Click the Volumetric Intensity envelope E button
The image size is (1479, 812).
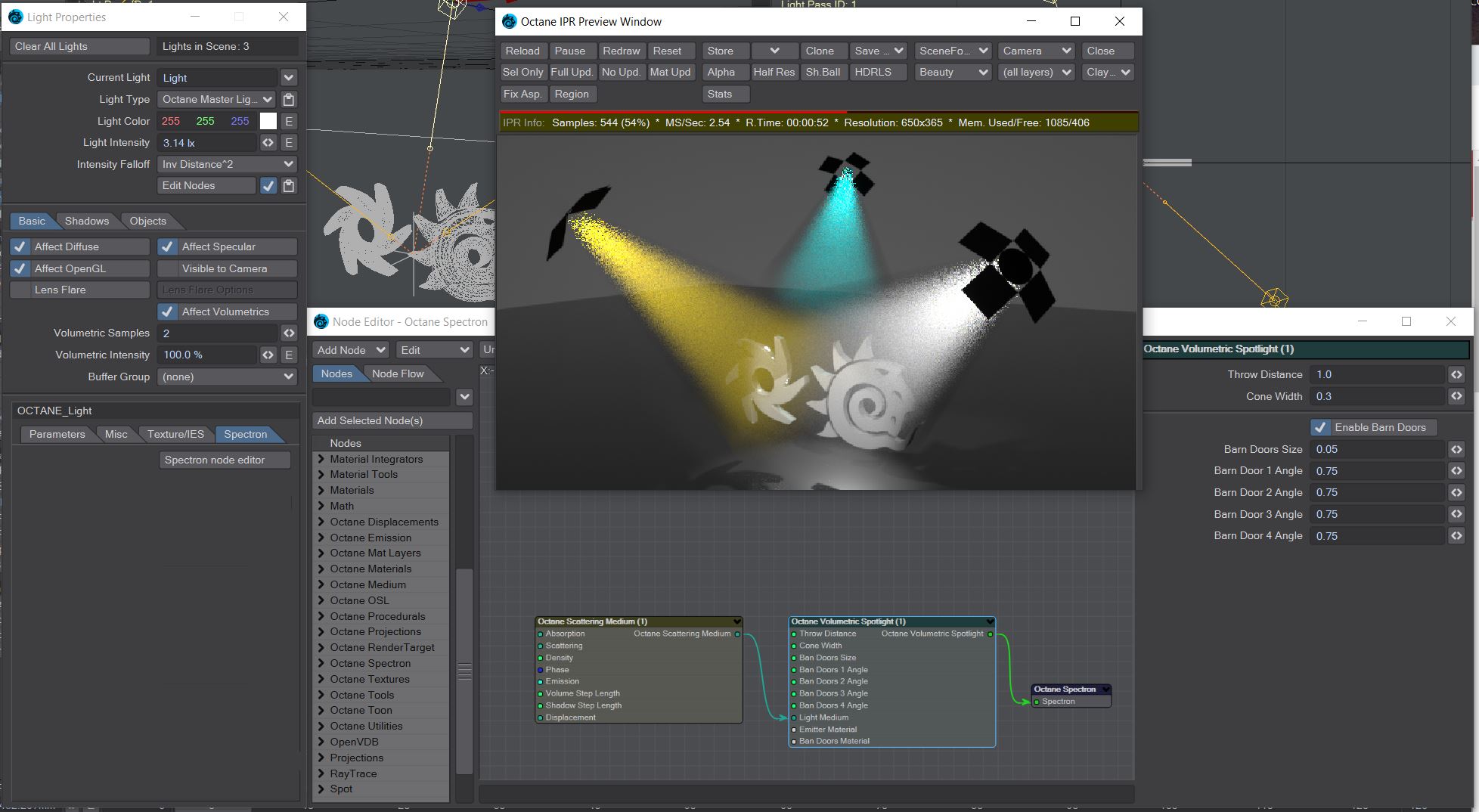[x=288, y=355]
